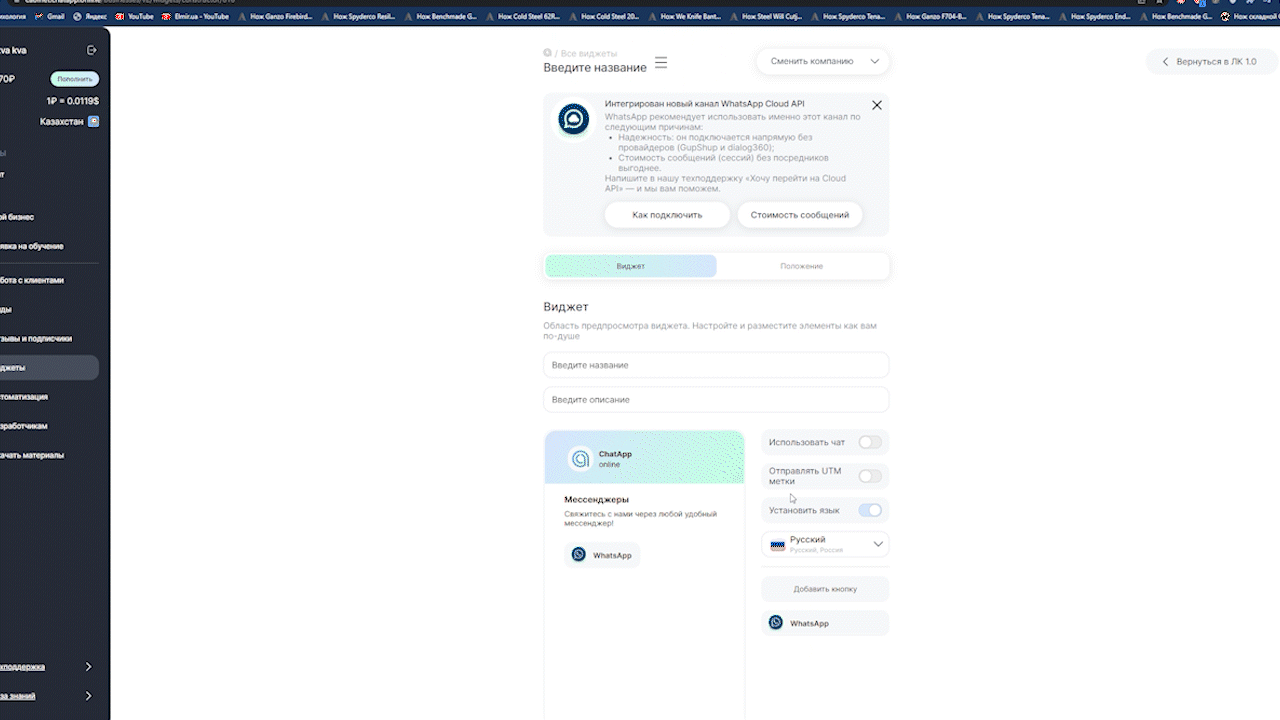Open Elmir.ua - YouTube bookmark

195,16
